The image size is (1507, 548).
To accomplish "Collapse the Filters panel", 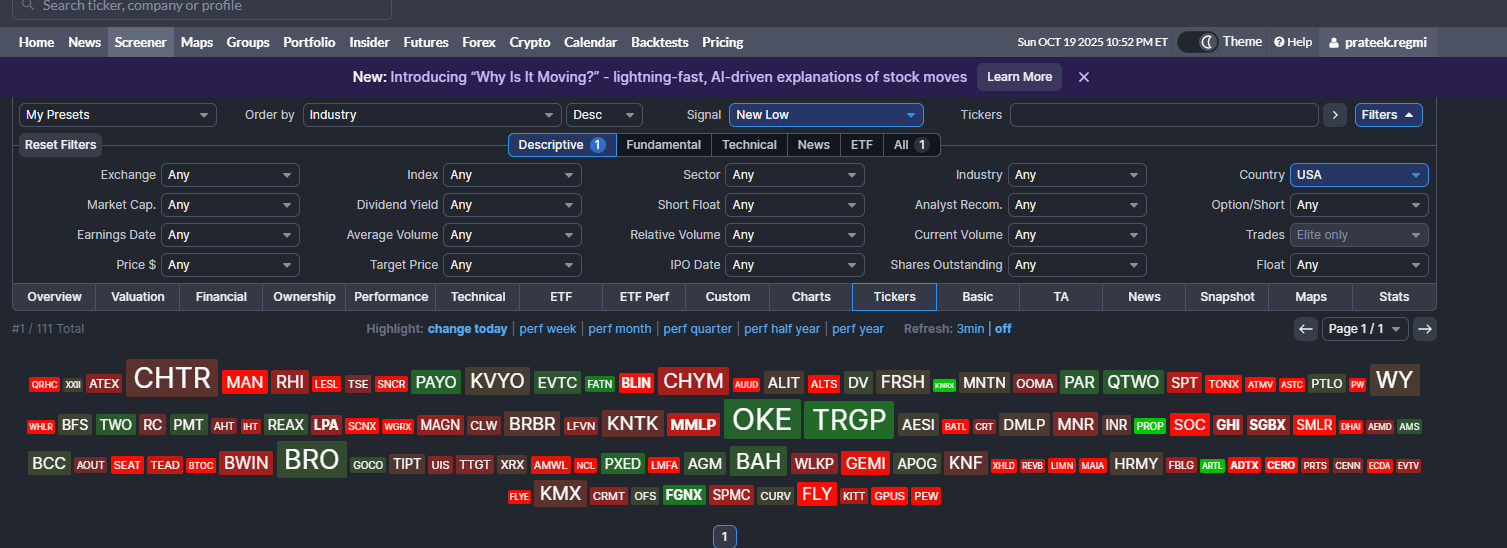I will 1389,115.
